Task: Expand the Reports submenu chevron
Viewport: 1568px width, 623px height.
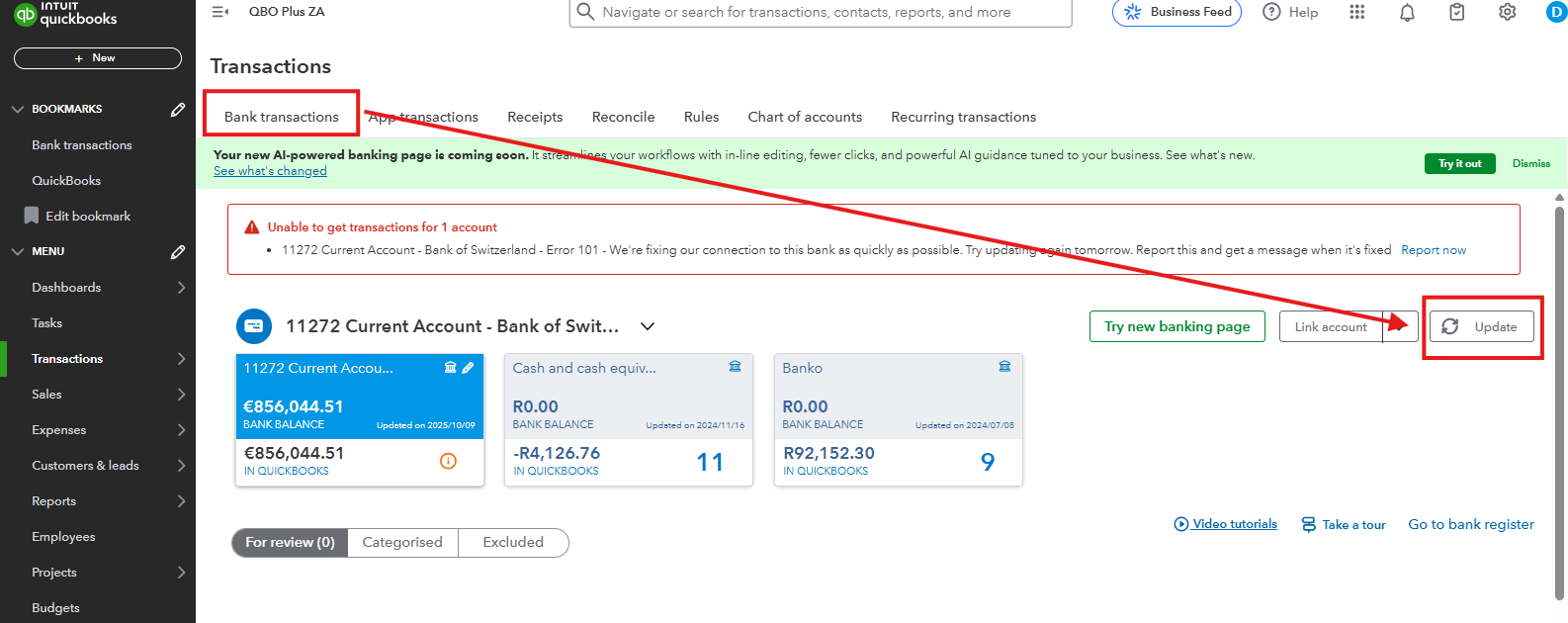Action: click(181, 500)
